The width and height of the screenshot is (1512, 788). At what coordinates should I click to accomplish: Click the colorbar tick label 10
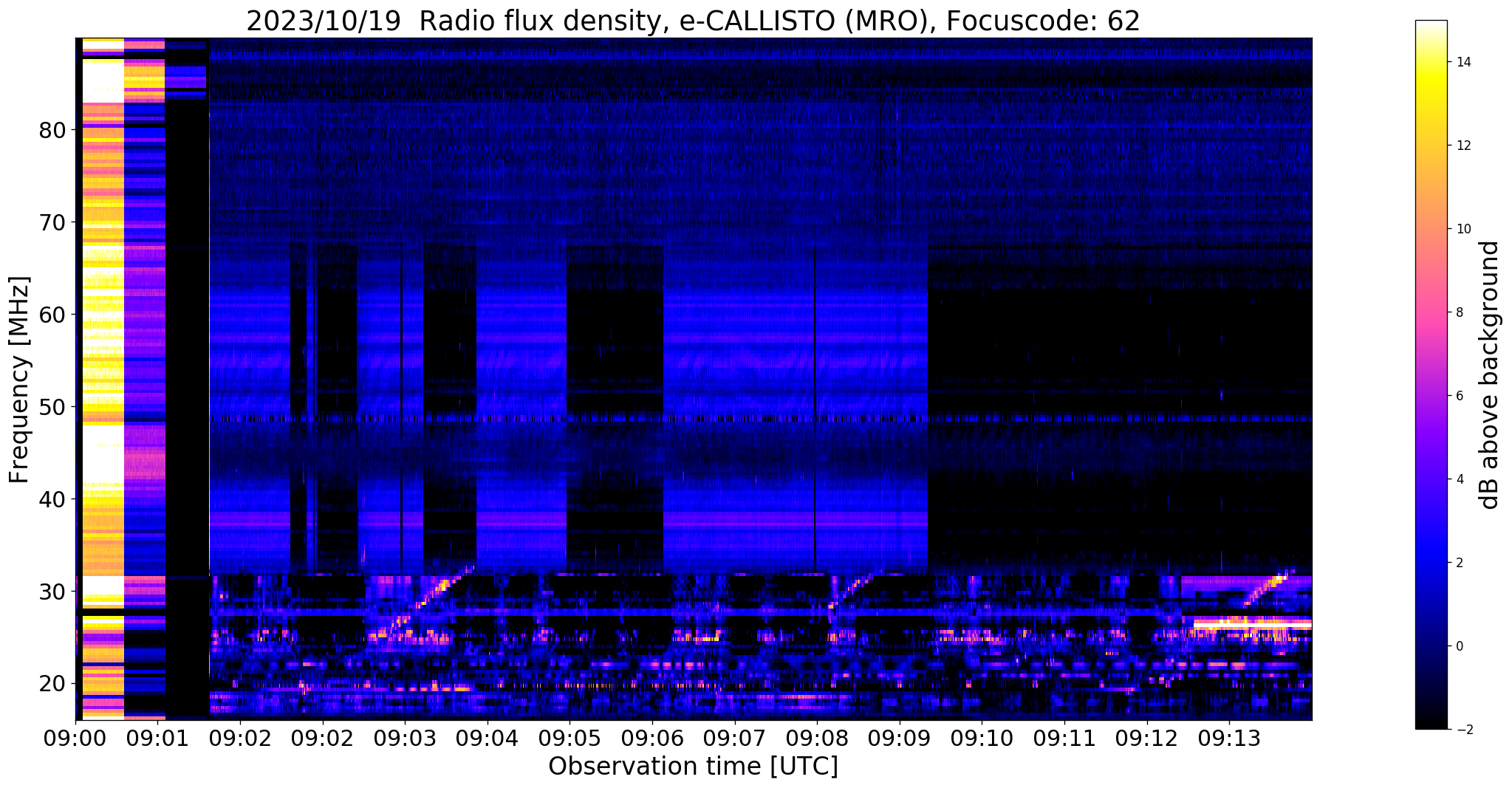[1463, 229]
